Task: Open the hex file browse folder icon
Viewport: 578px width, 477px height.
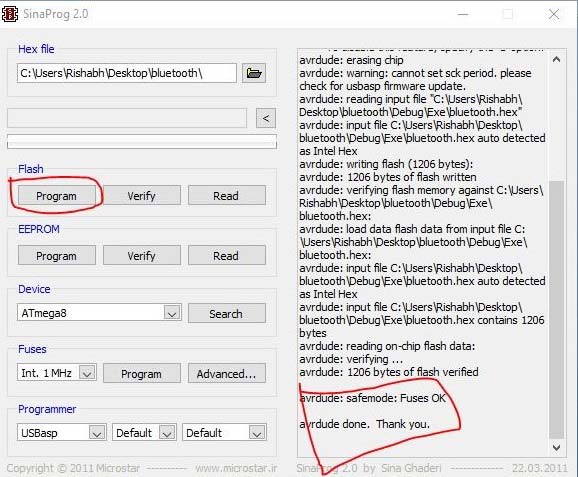Action: coord(254,73)
